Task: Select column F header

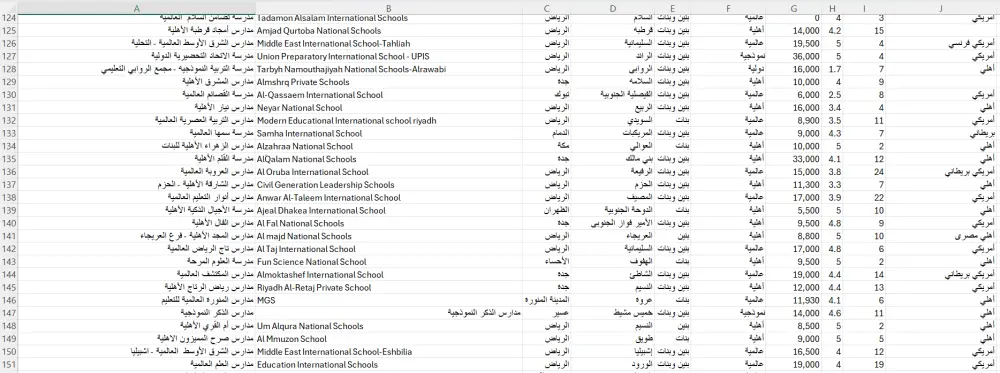Action: pyautogui.click(x=728, y=8)
